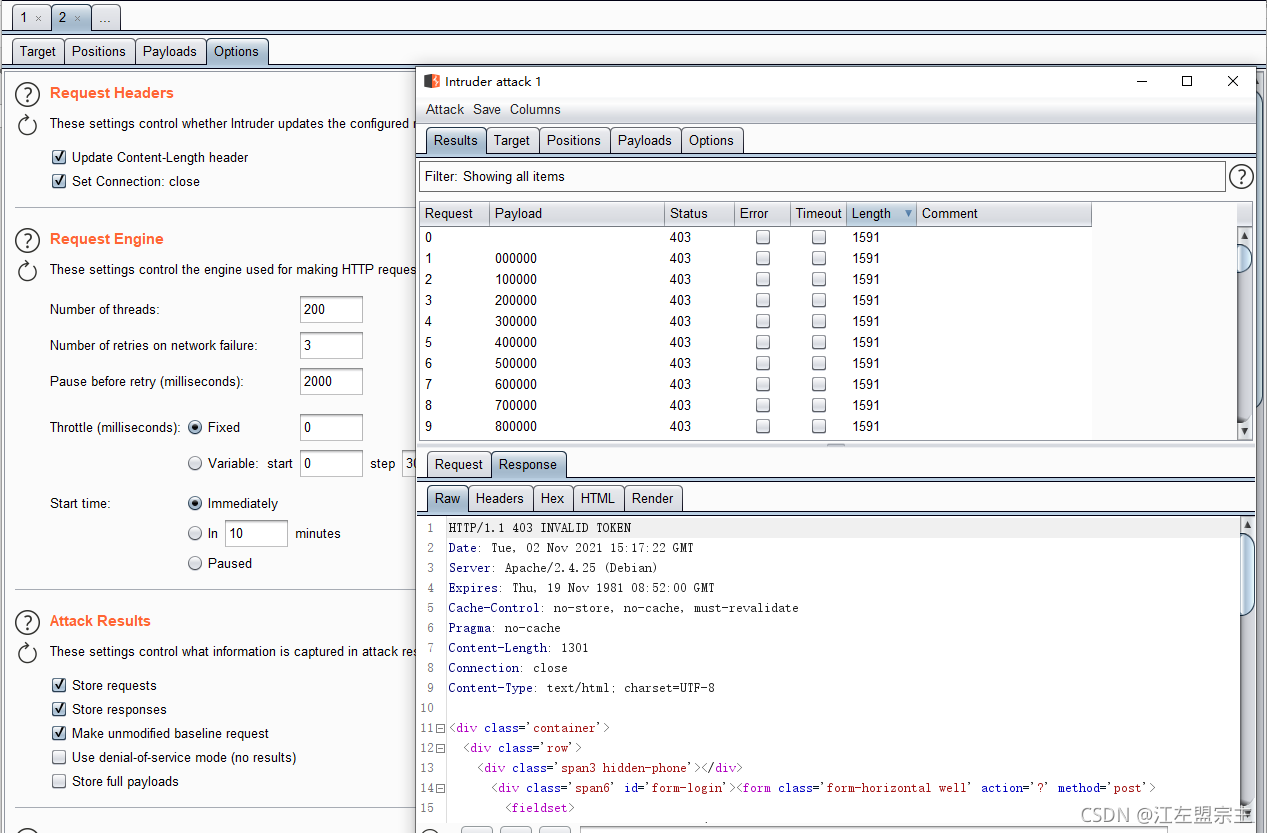
Task: Show Request pane tab
Action: click(459, 465)
